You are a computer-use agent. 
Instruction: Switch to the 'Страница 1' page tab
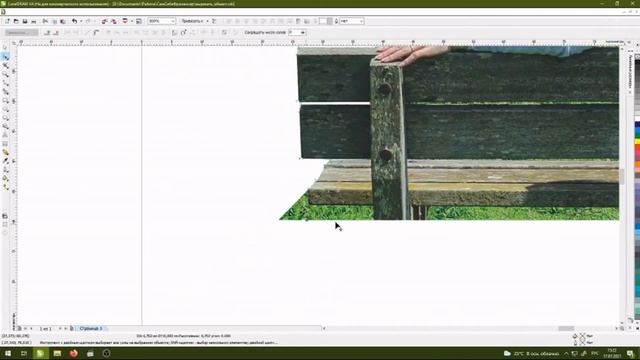(91, 328)
